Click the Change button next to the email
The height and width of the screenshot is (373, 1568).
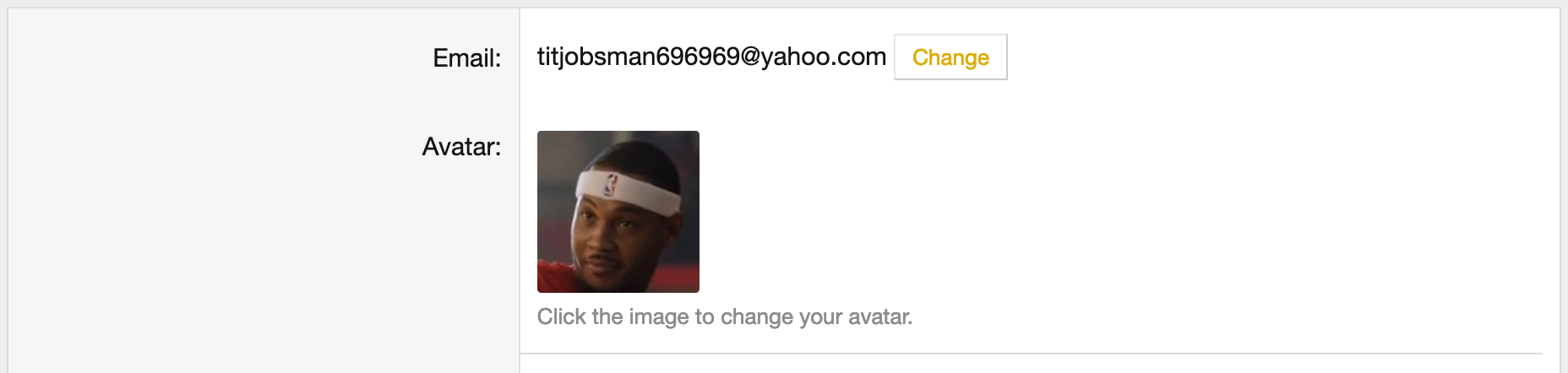tap(950, 57)
